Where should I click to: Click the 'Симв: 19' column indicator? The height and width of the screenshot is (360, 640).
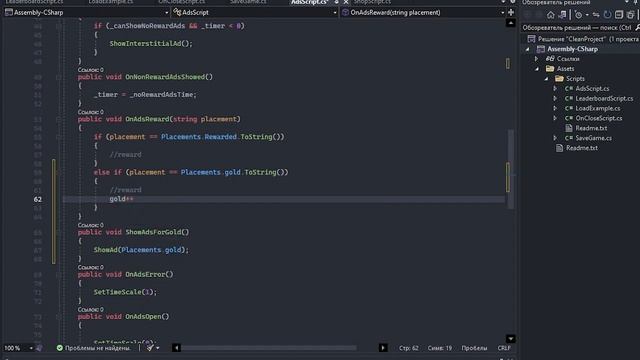coord(440,348)
